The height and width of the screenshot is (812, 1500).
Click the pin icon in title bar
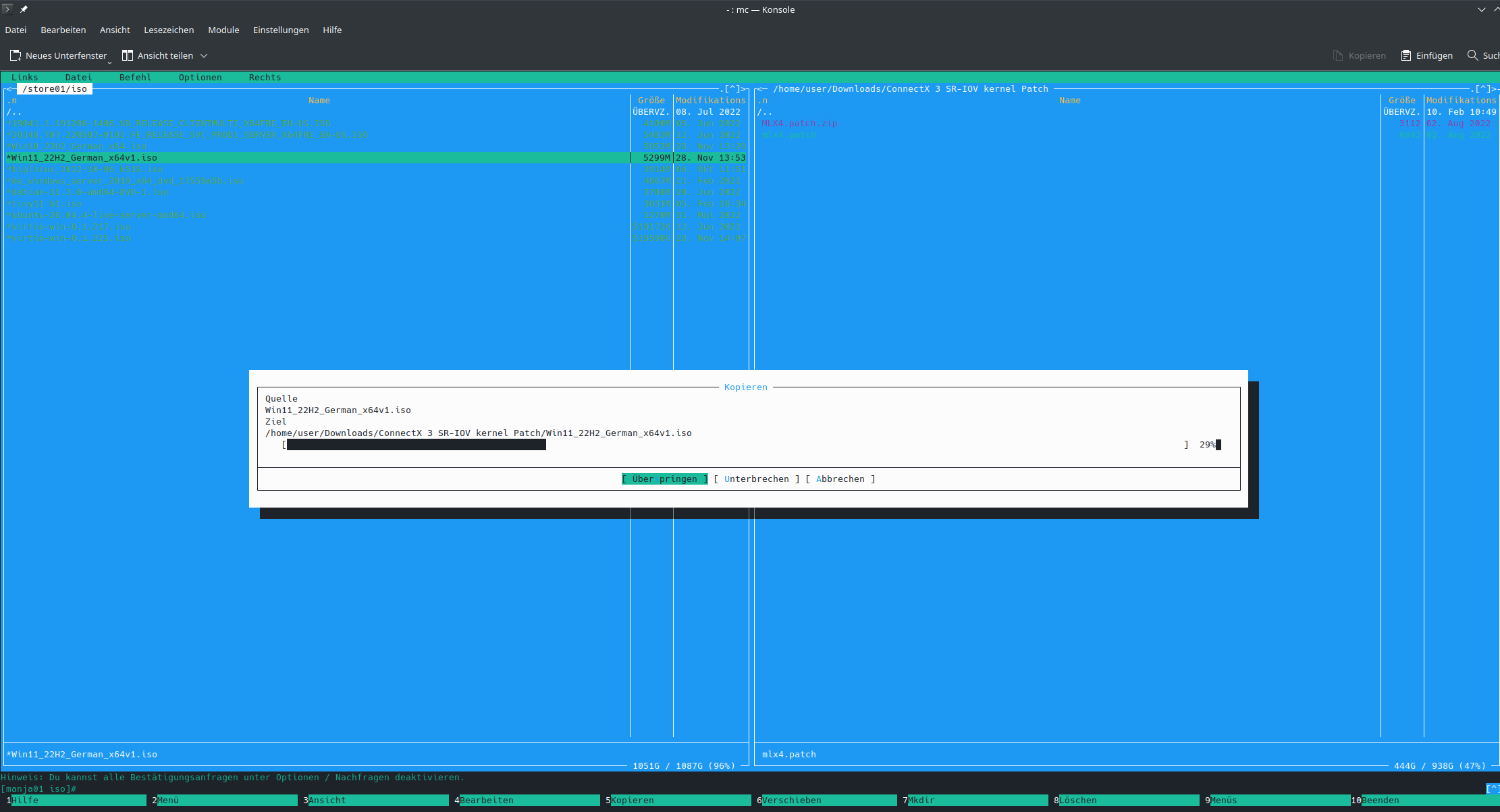tap(24, 9)
